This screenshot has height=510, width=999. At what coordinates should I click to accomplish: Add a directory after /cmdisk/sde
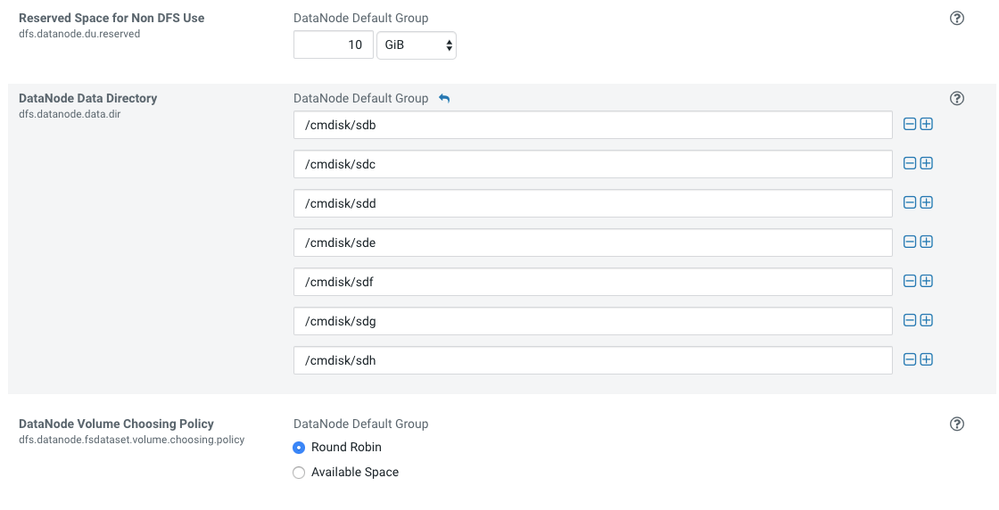click(926, 242)
